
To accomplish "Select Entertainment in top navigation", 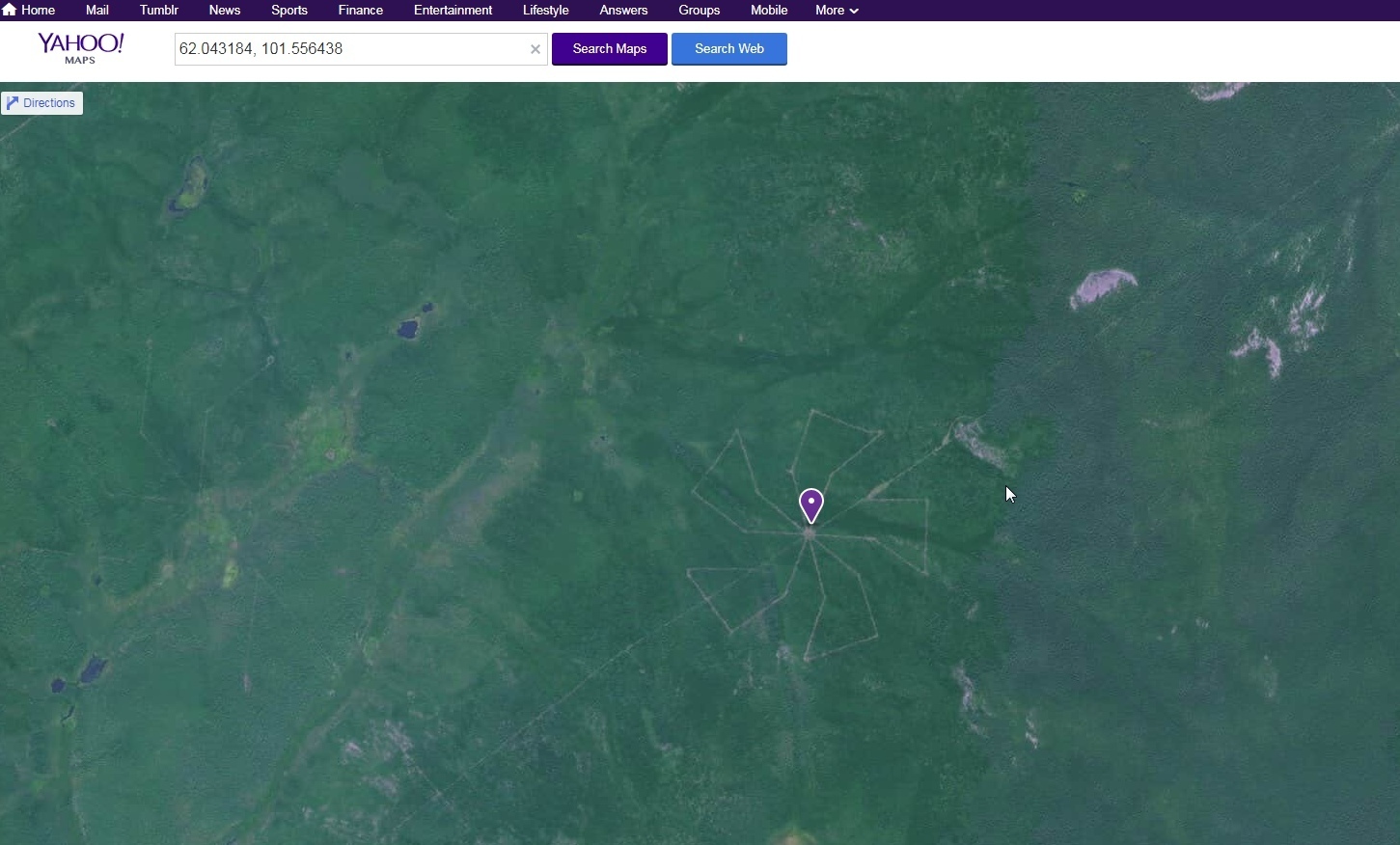I will [453, 10].
